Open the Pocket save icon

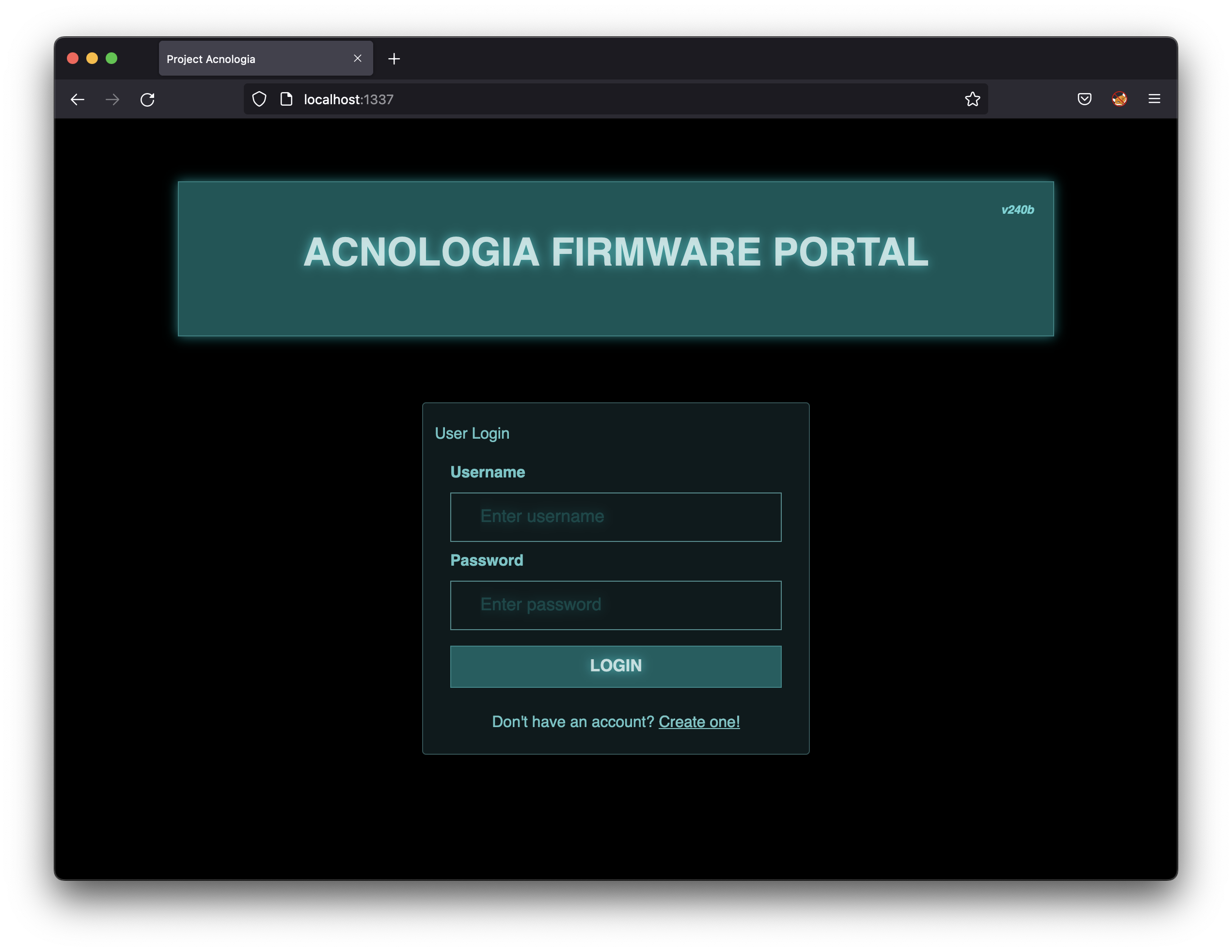tap(1084, 99)
